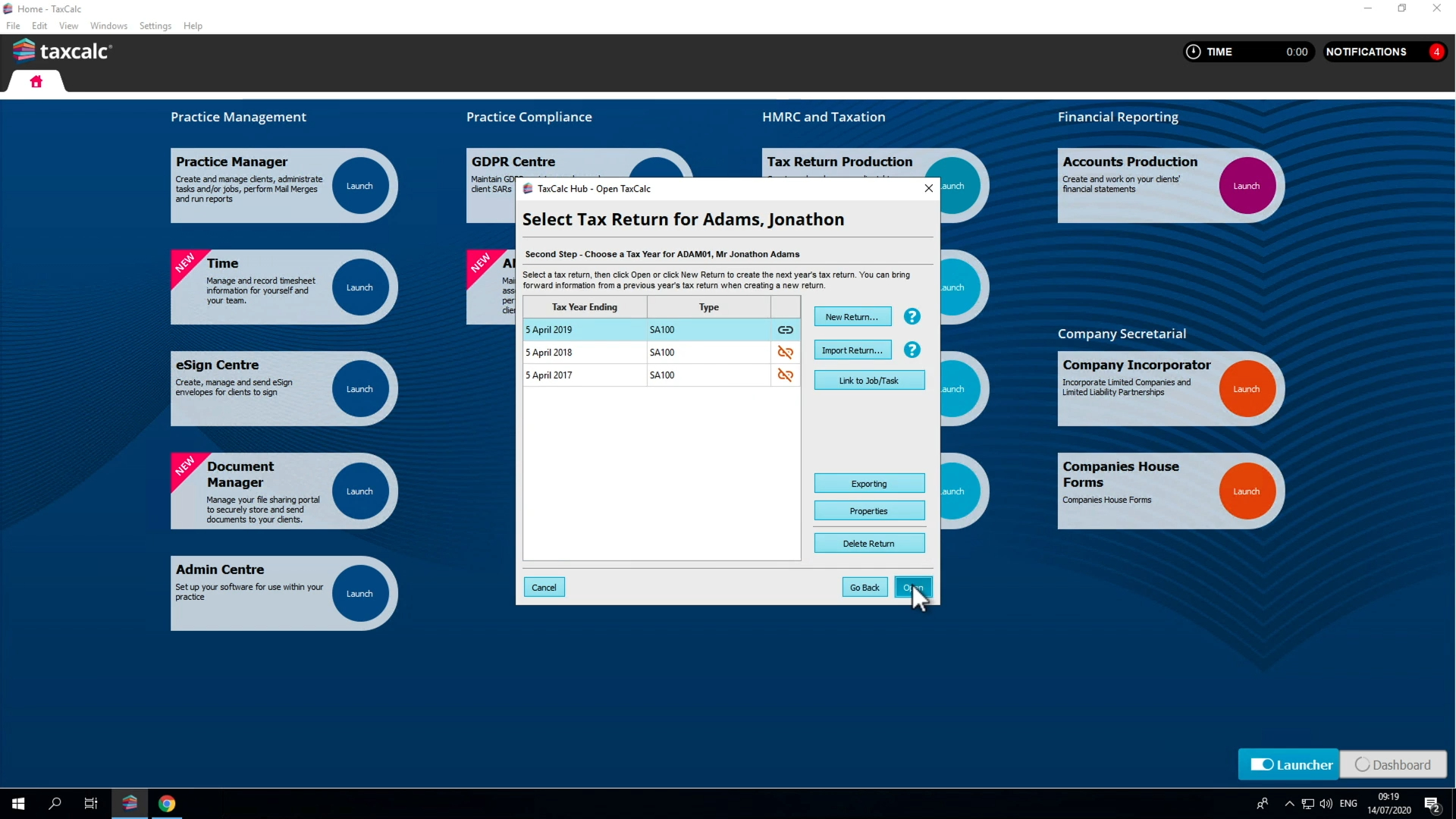
Task: Open Windows Start menu
Action: pos(18,804)
